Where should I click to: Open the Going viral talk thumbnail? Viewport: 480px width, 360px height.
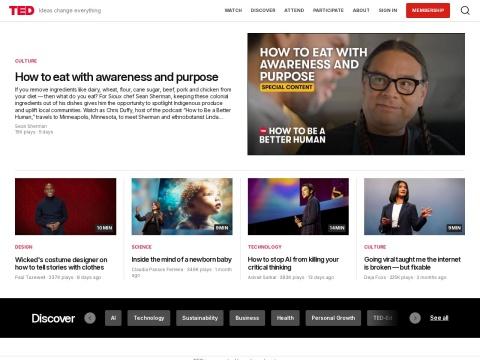tap(414, 206)
